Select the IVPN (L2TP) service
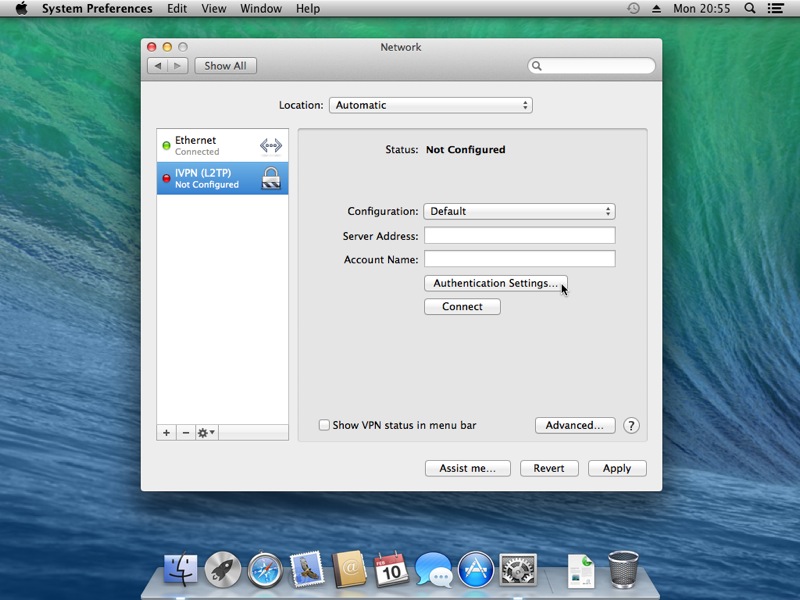The width and height of the screenshot is (800, 600). coord(222,178)
